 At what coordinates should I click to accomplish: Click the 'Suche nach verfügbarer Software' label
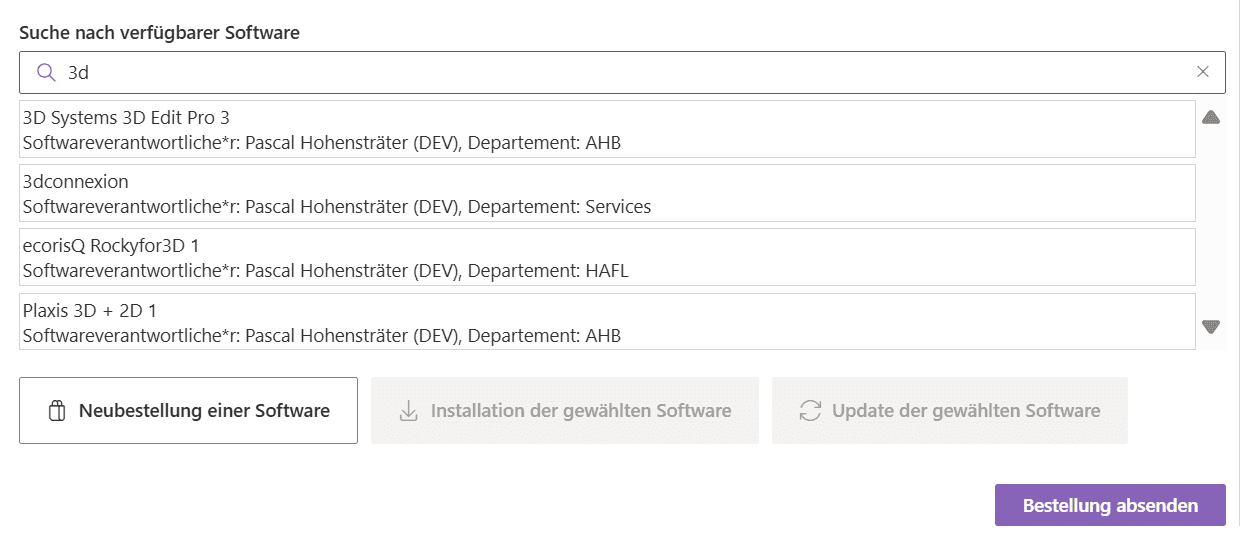point(159,33)
